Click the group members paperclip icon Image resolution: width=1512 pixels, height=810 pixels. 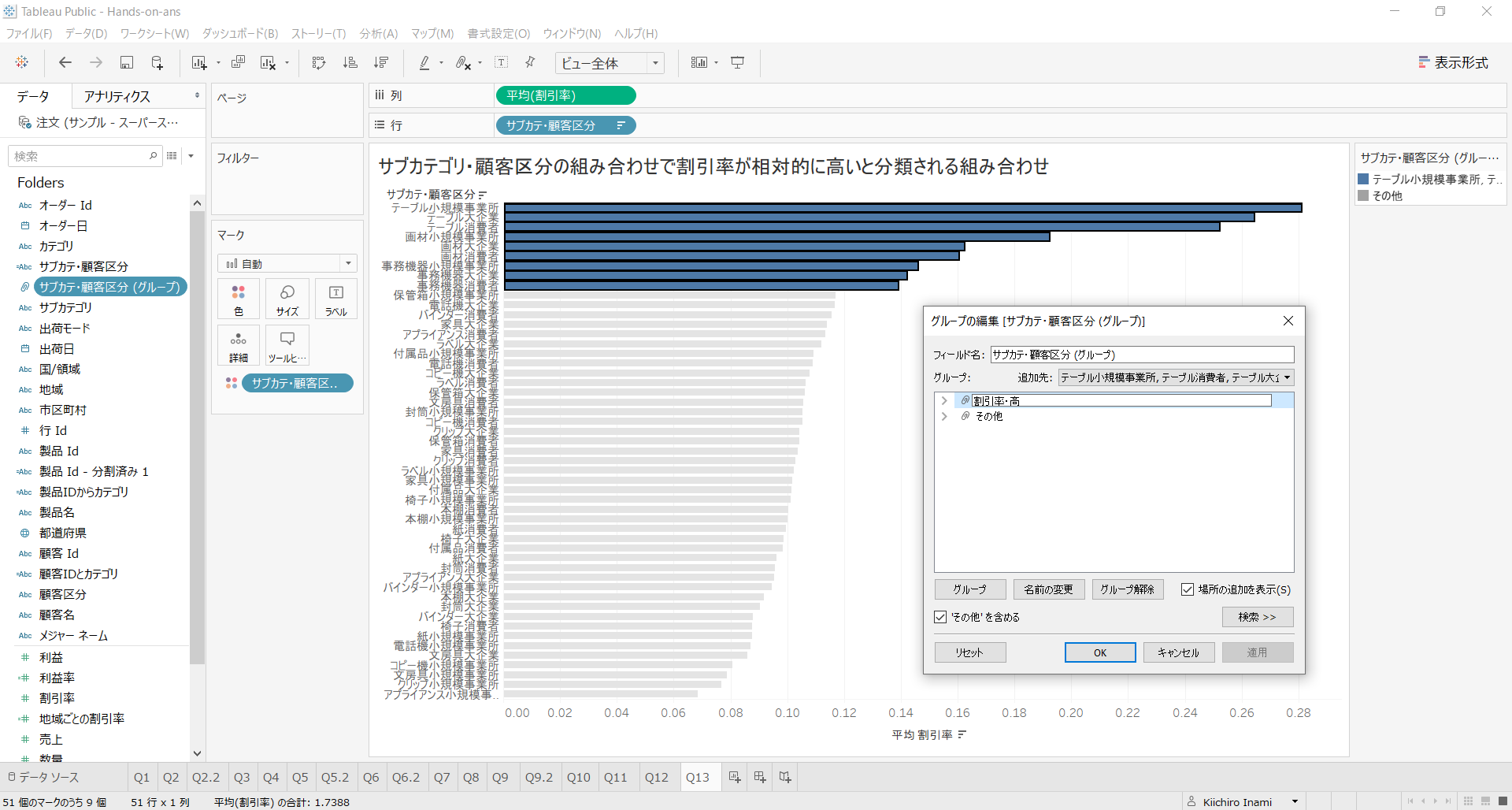(464, 62)
